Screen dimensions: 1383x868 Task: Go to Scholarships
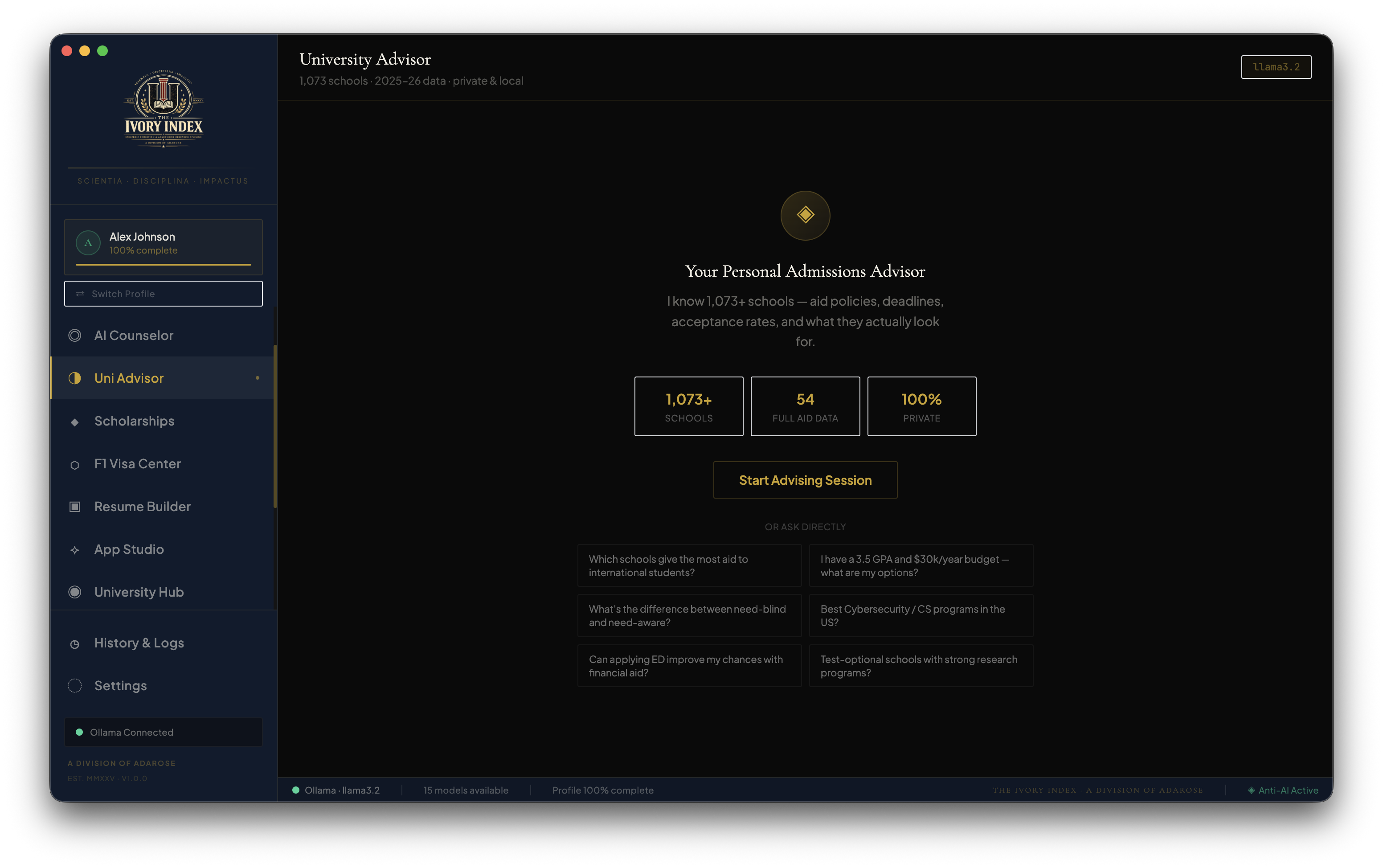tap(162, 421)
